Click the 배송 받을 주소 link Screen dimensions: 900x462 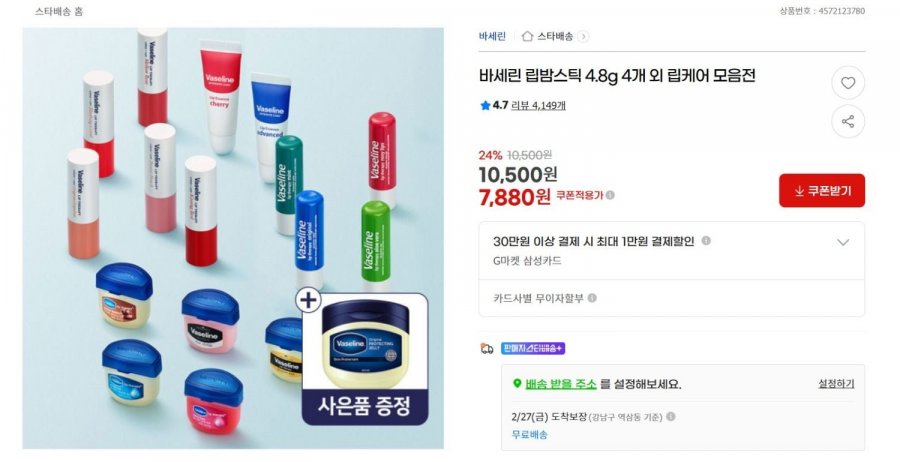[x=561, y=384]
